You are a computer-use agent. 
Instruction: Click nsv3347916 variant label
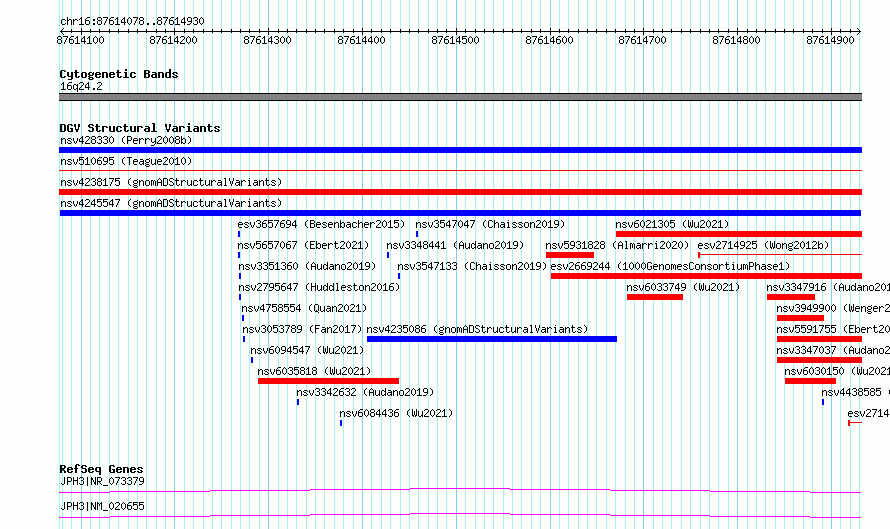click(x=828, y=287)
